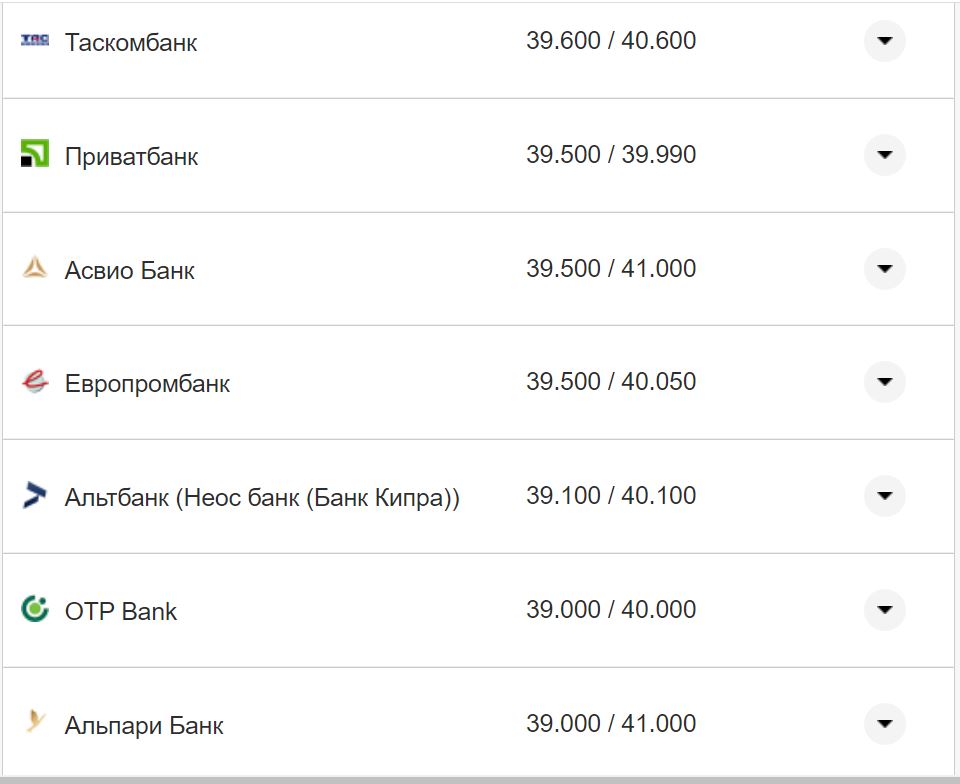Expand the Приватбанк row dropdown arrow
Viewport: 960px width, 784px height.
coord(884,155)
